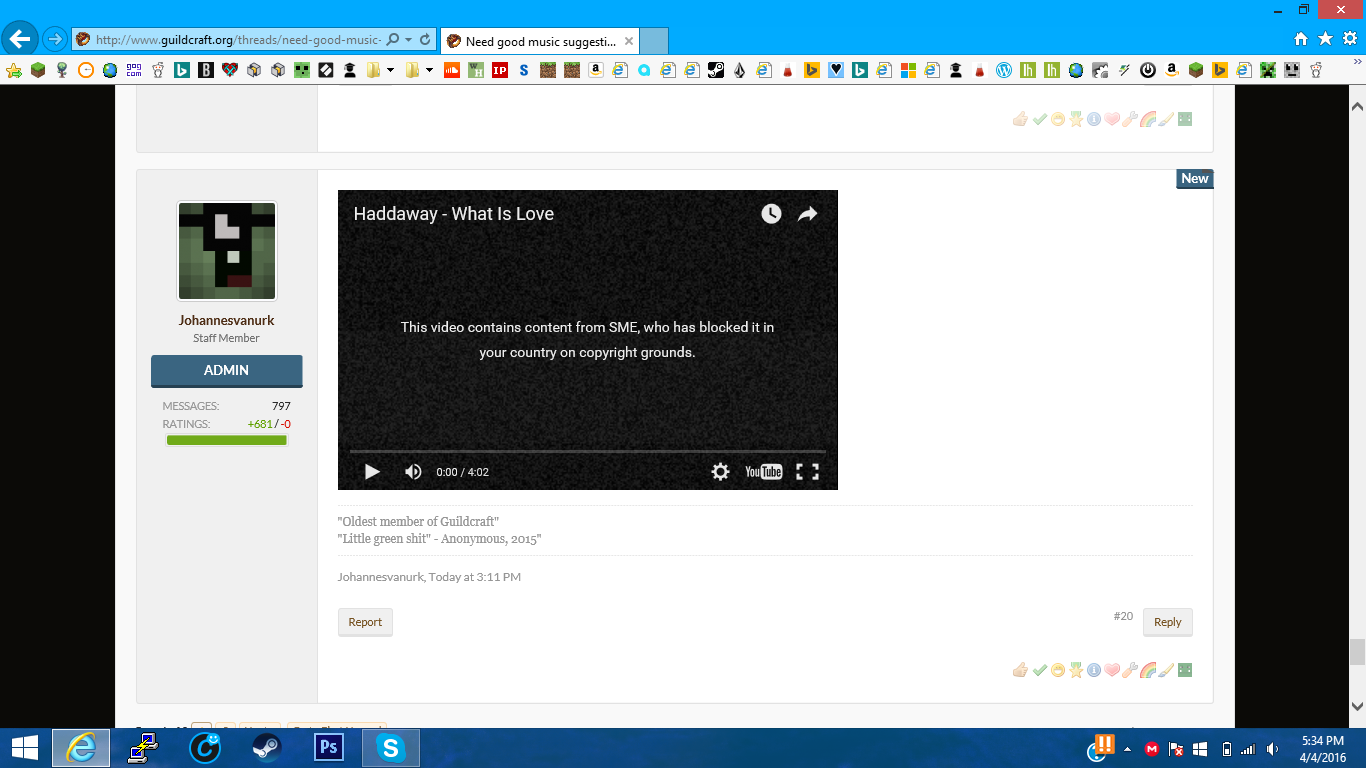1366x768 pixels.
Task: Add the video to Watch Later
Action: coord(771,214)
